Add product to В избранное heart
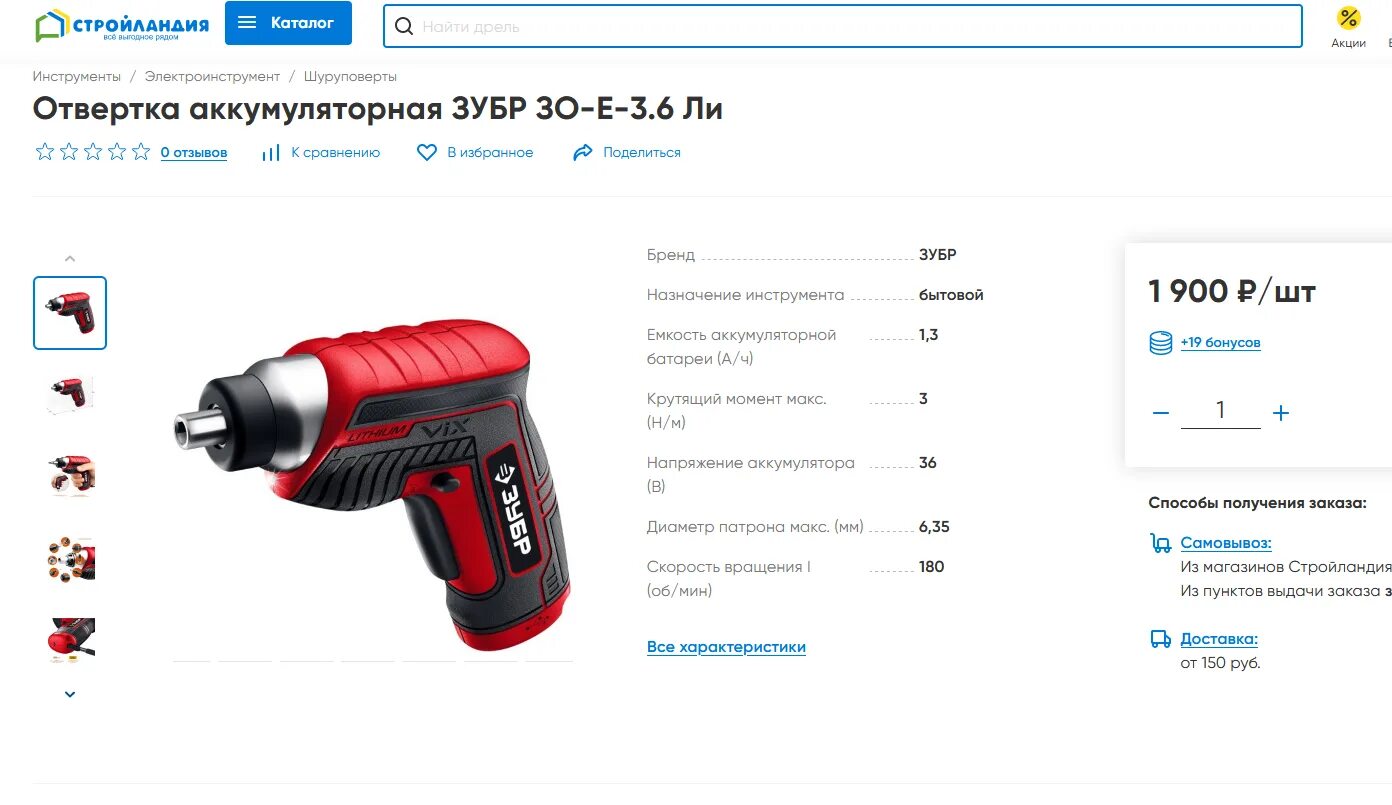The image size is (1392, 805). (x=475, y=153)
